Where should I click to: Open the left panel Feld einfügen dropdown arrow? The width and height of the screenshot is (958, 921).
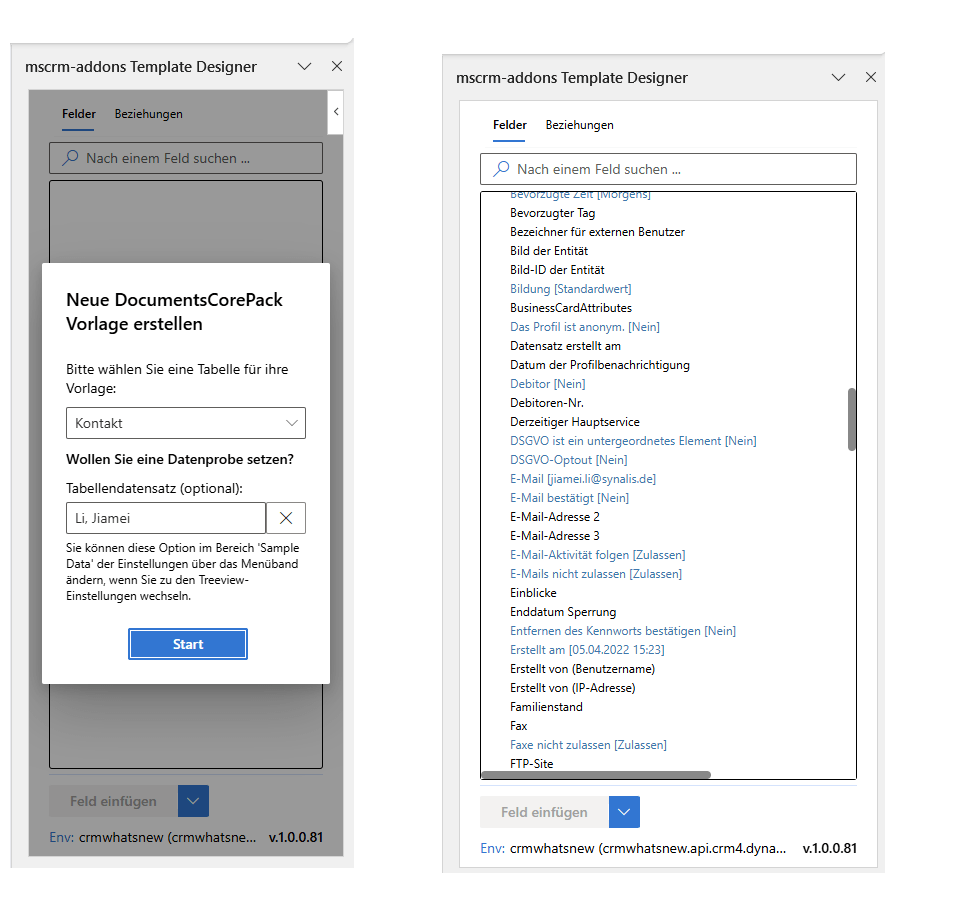click(193, 801)
